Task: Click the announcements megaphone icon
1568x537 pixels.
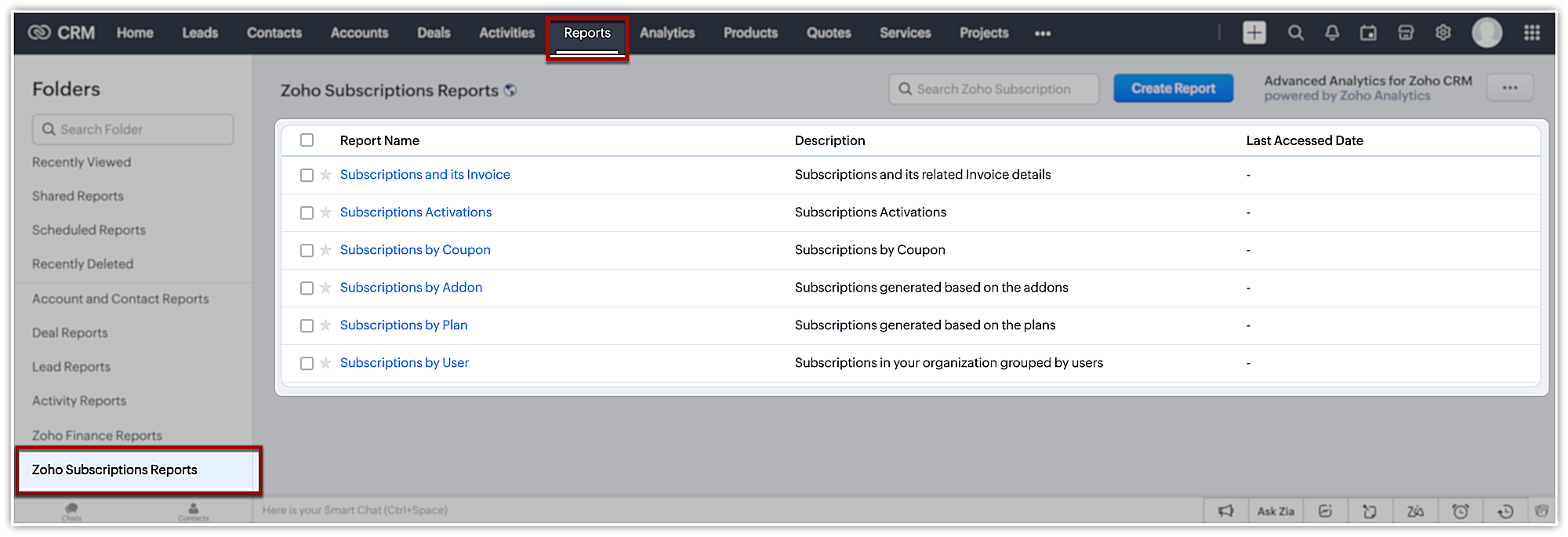Action: click(x=1226, y=511)
